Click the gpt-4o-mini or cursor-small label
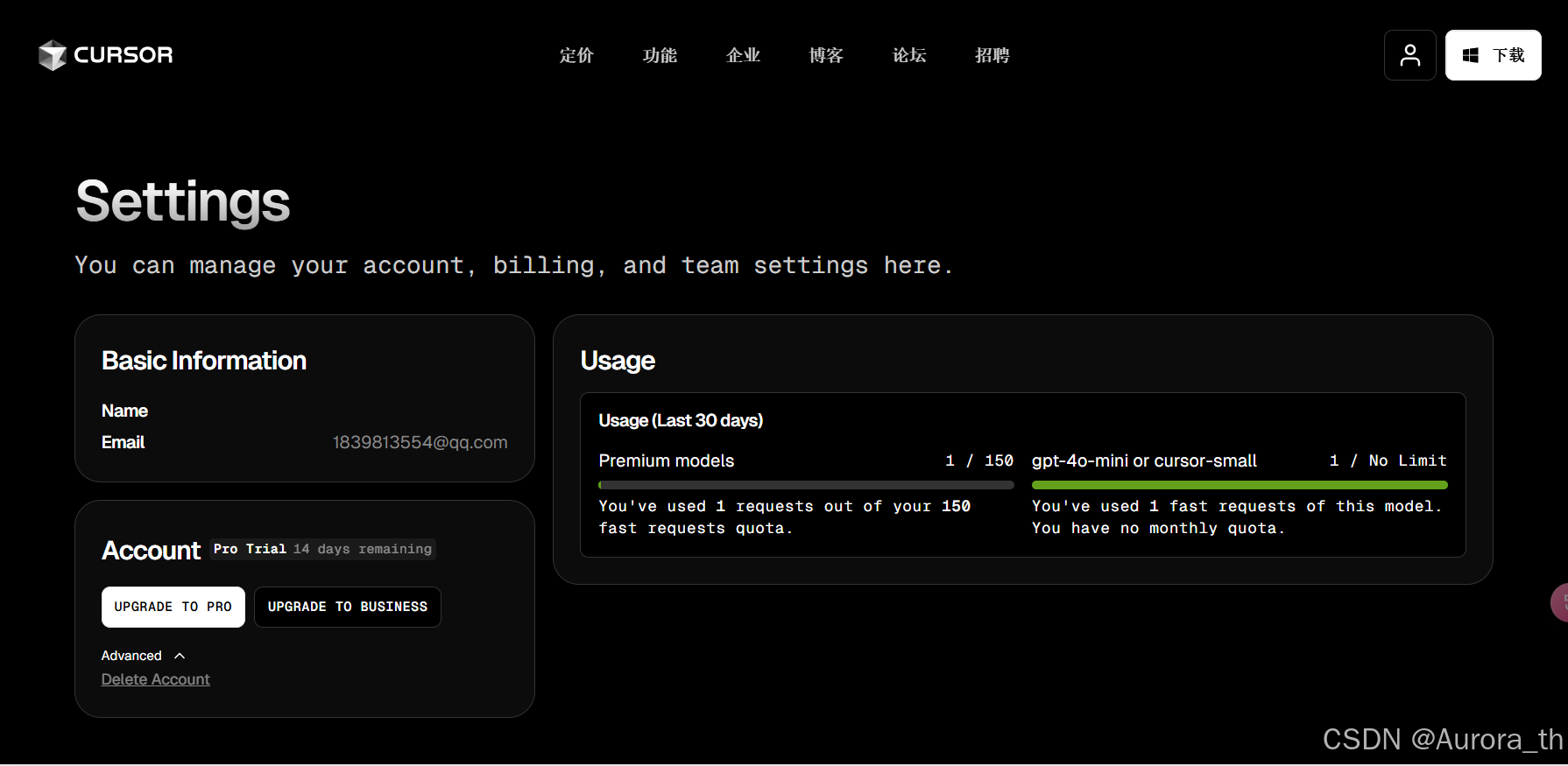1568x766 pixels. click(x=1144, y=460)
